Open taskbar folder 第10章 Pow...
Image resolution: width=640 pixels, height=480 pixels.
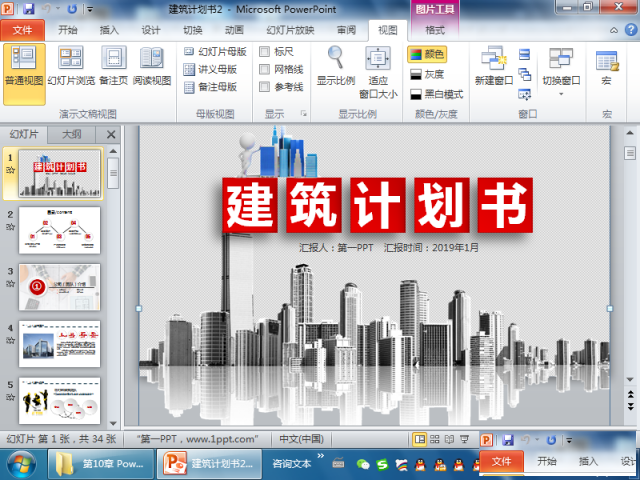point(101,464)
